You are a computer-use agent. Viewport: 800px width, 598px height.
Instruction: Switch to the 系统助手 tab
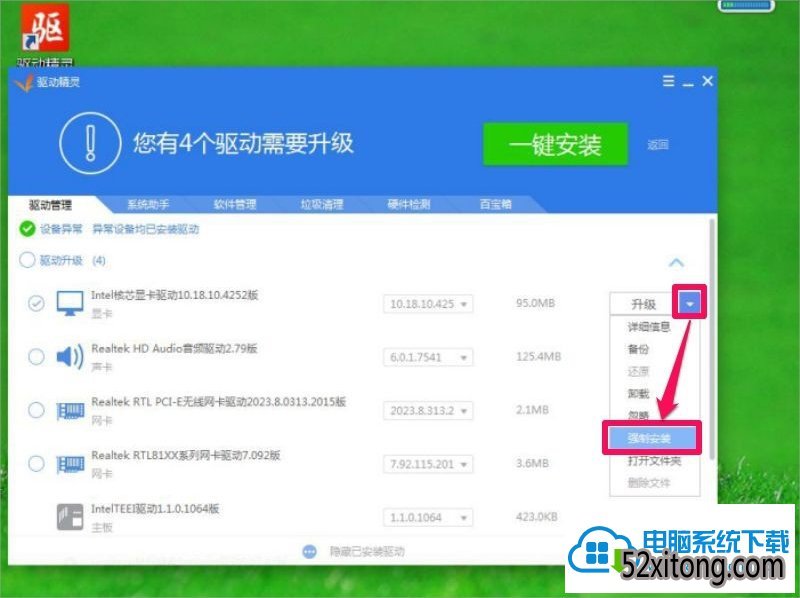click(148, 205)
